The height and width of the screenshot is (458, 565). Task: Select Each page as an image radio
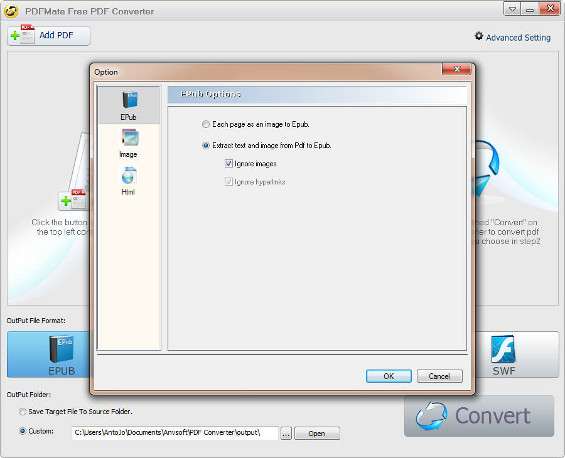click(x=205, y=124)
